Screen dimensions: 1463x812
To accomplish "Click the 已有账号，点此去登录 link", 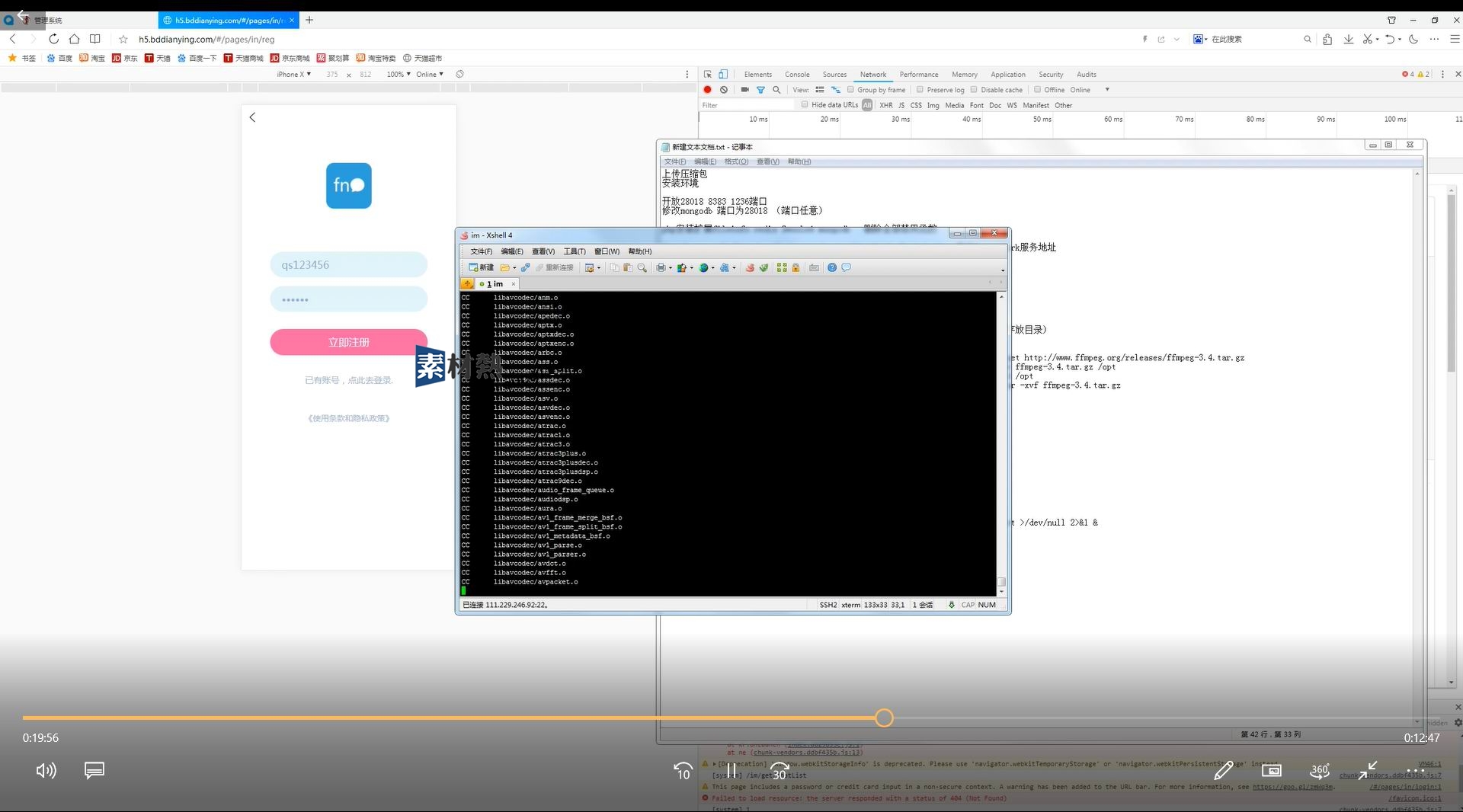I will coord(349,380).
